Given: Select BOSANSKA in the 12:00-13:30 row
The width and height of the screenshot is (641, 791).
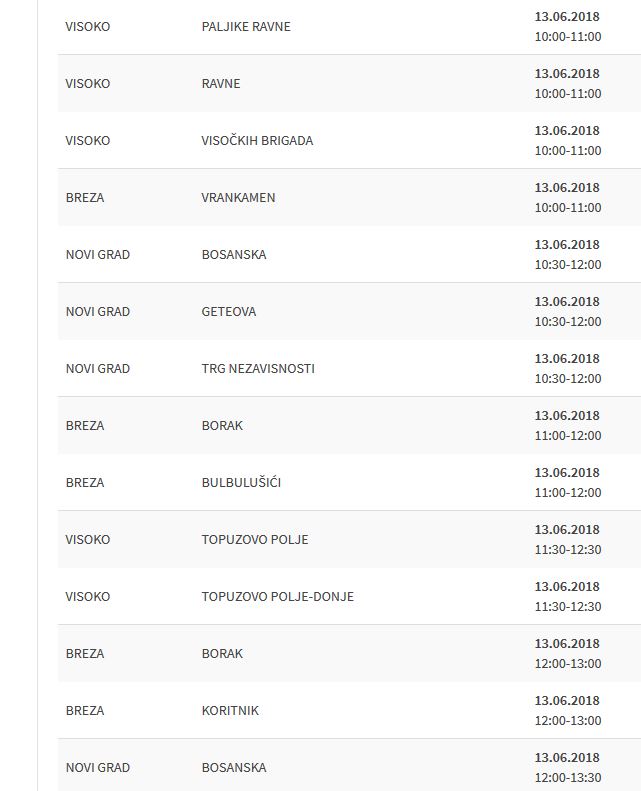Looking at the screenshot, I should coord(234,768).
